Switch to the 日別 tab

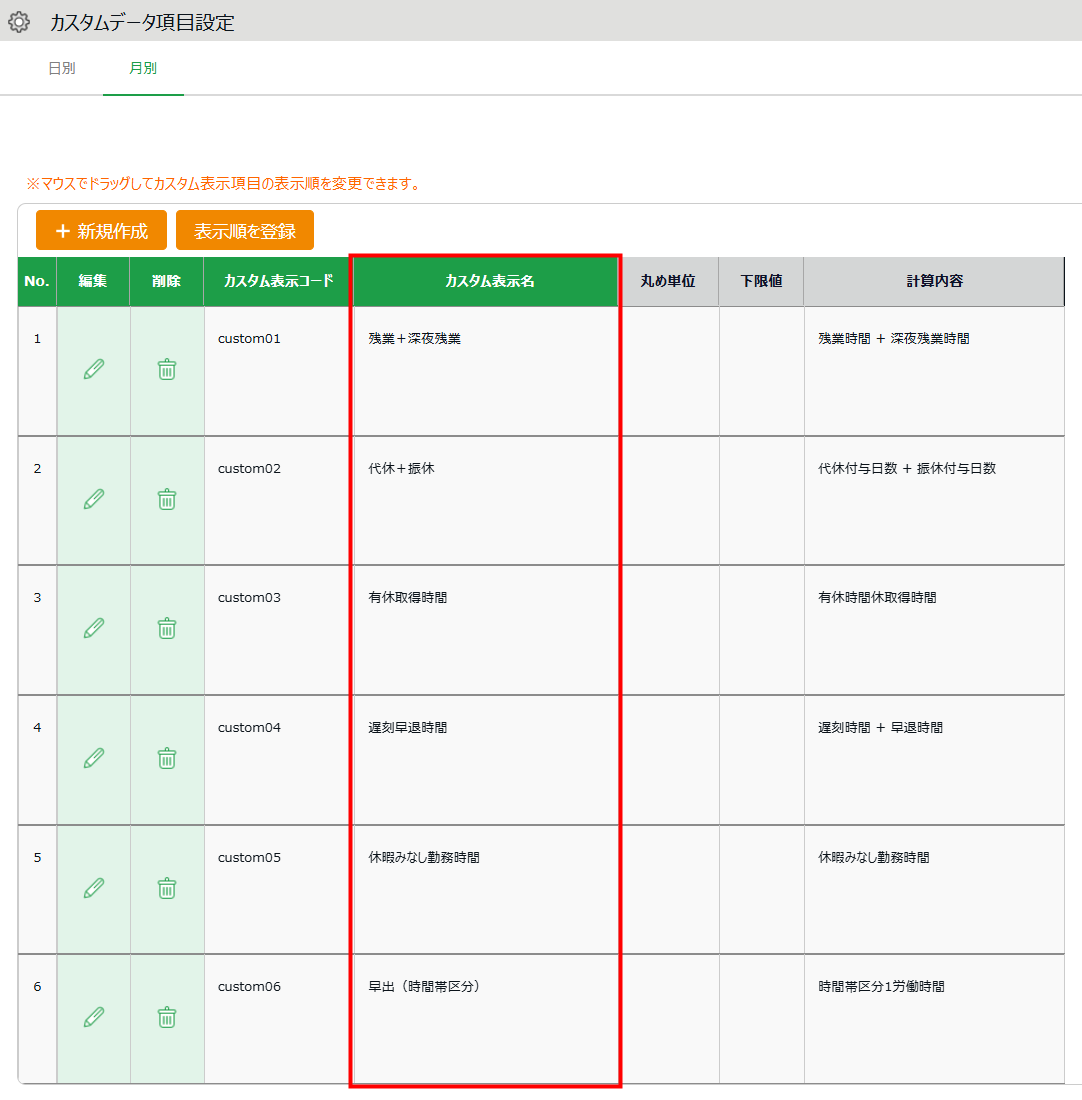tap(62, 68)
